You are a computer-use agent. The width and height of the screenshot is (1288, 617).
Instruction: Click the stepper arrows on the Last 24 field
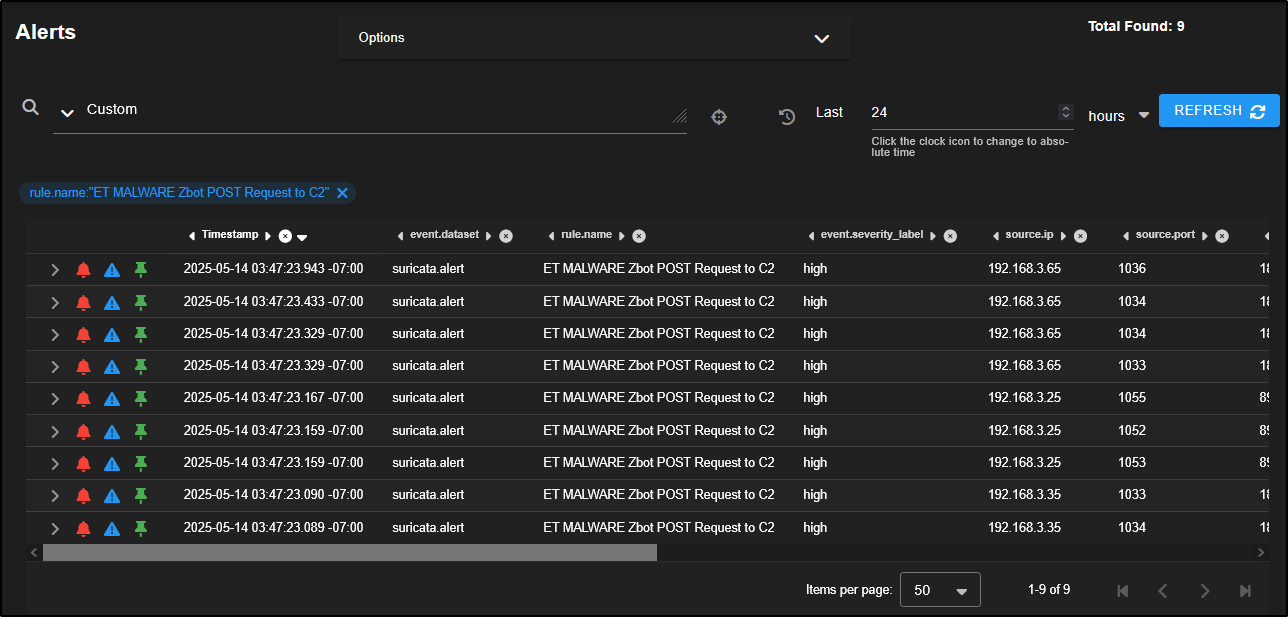point(1066,112)
